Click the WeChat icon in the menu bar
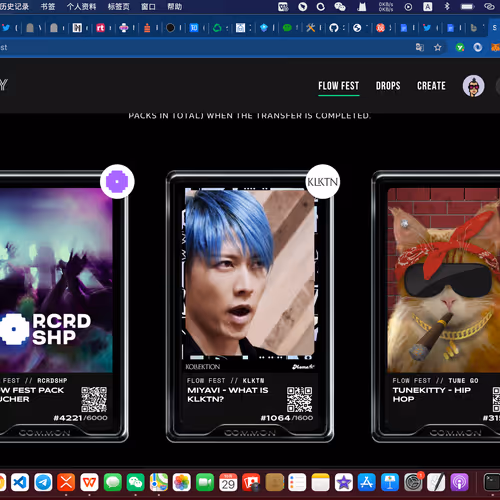 340,7
